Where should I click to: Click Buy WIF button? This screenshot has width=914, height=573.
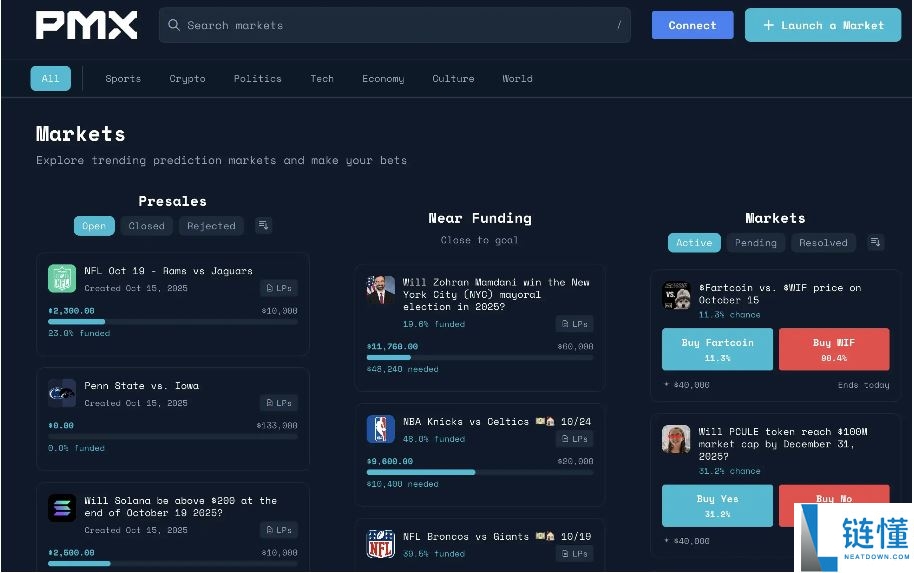(x=834, y=349)
